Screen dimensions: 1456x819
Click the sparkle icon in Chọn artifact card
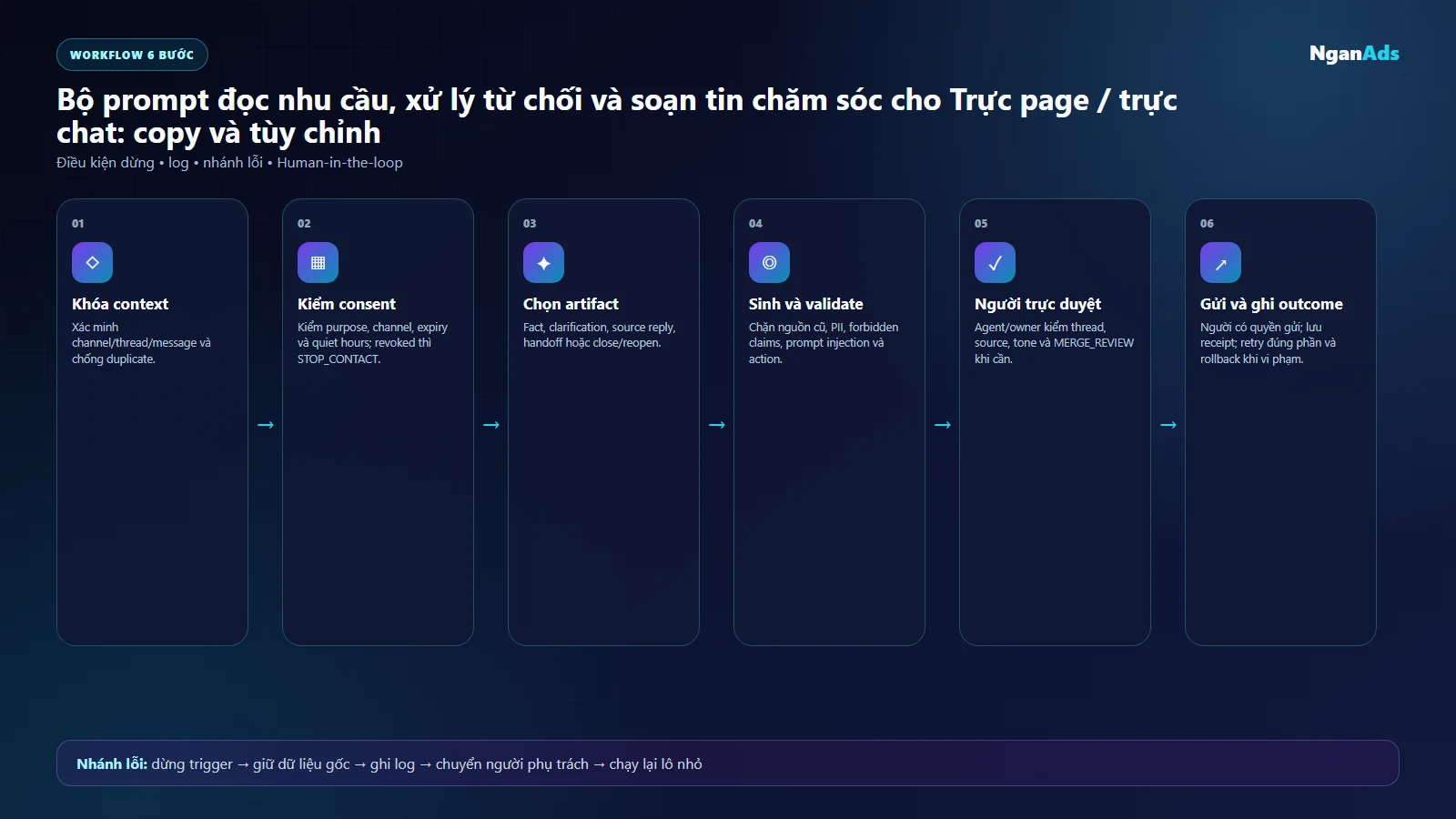tap(543, 263)
